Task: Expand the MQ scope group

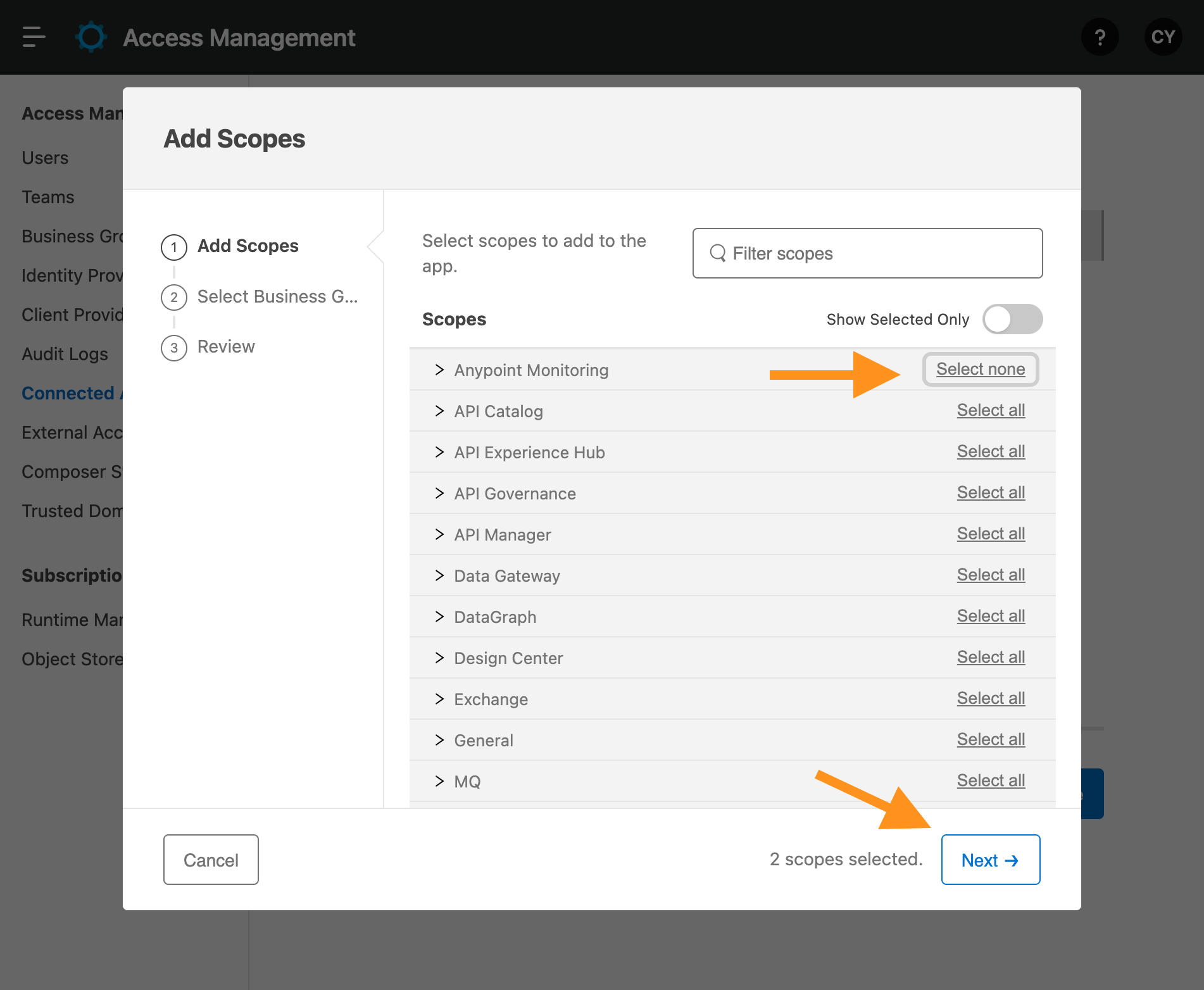Action: click(x=439, y=781)
